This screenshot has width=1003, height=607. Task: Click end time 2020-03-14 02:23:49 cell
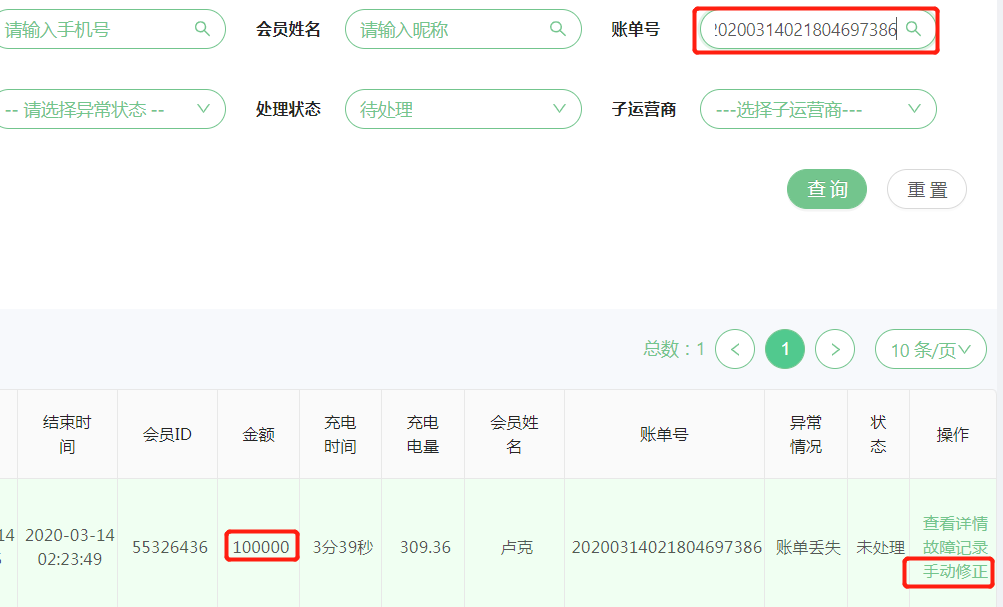coord(70,547)
